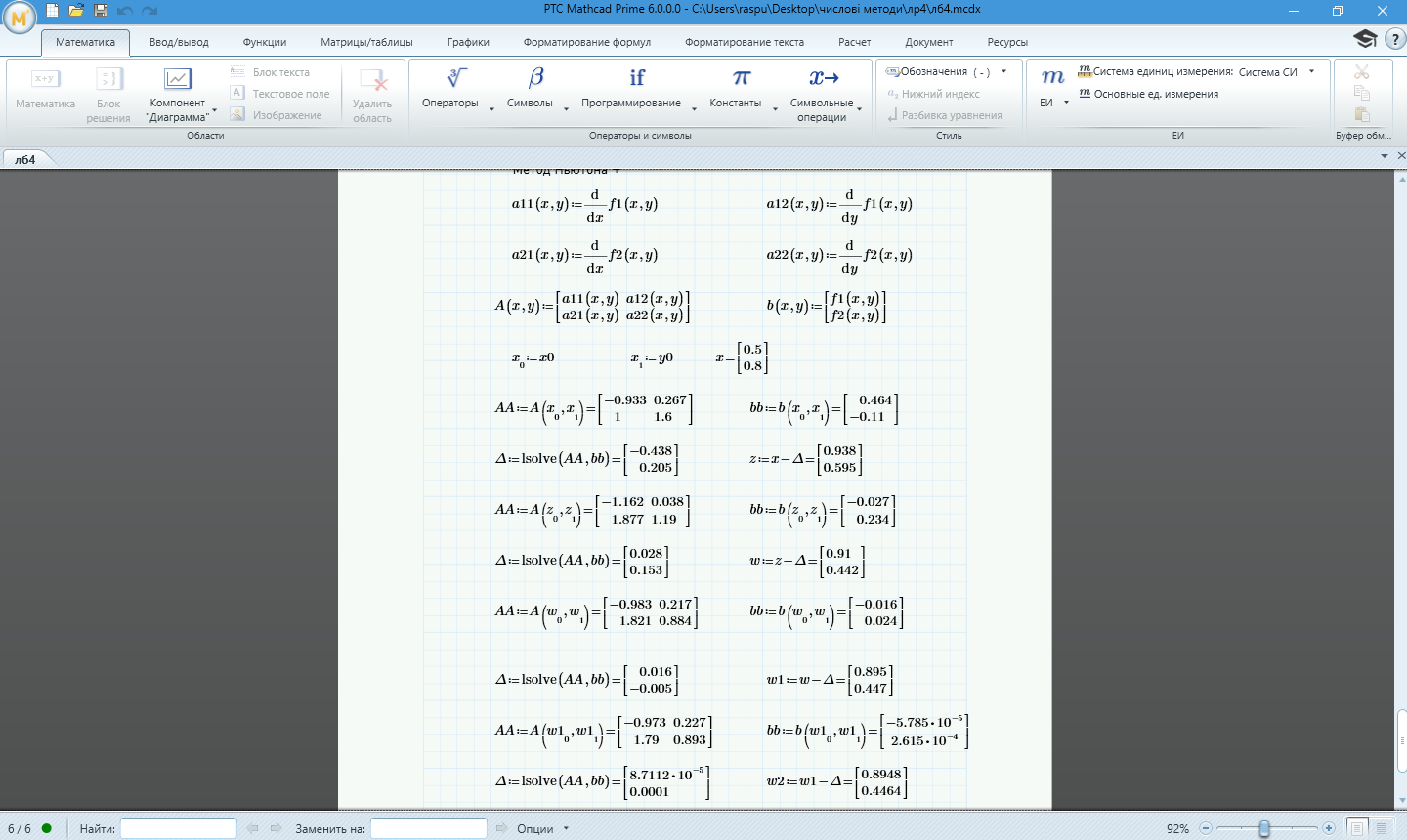Open the Mathcad application menu button
1407x840 pixels.
(20, 17)
